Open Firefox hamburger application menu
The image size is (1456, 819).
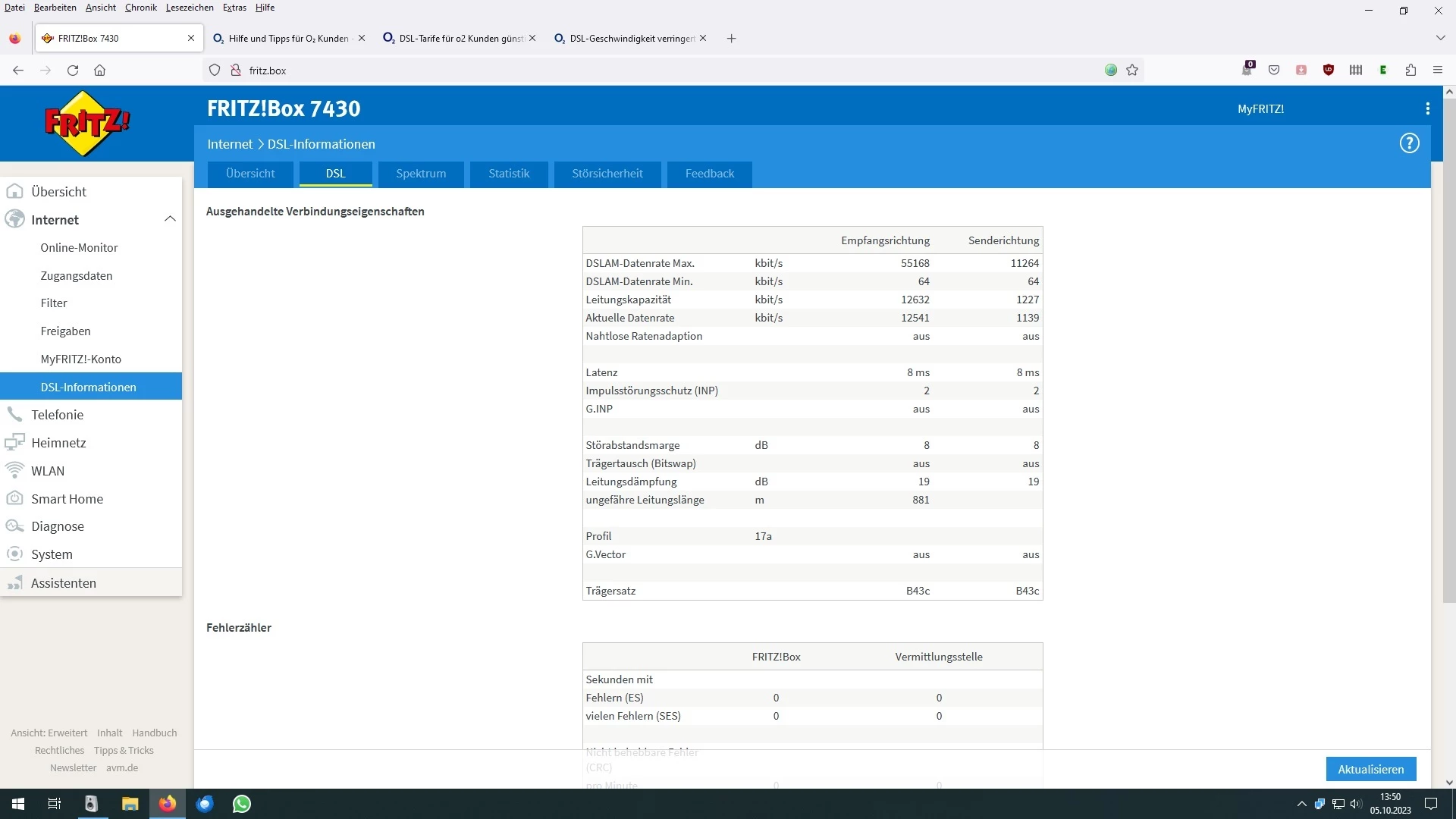(x=1438, y=70)
